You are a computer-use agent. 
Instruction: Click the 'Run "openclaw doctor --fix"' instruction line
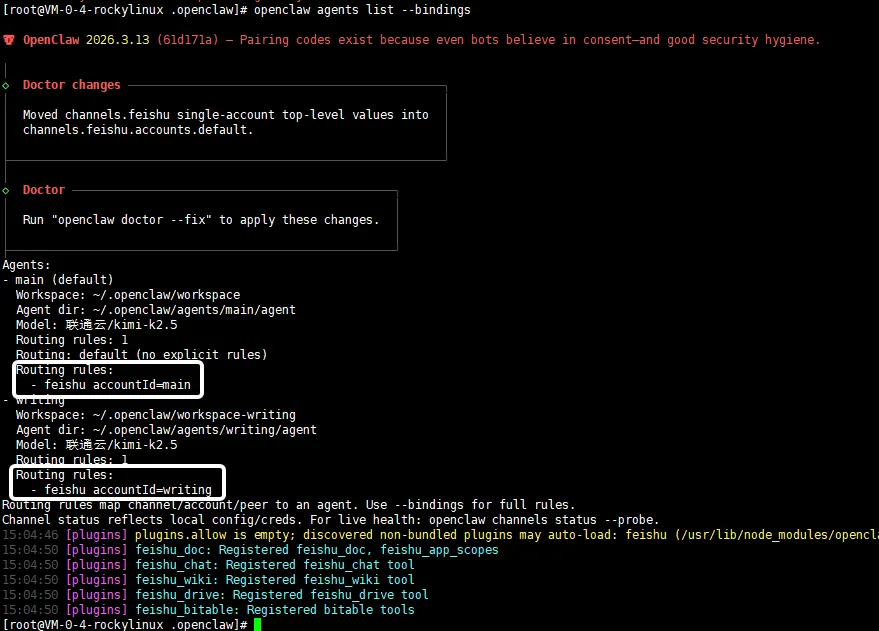tap(201, 220)
